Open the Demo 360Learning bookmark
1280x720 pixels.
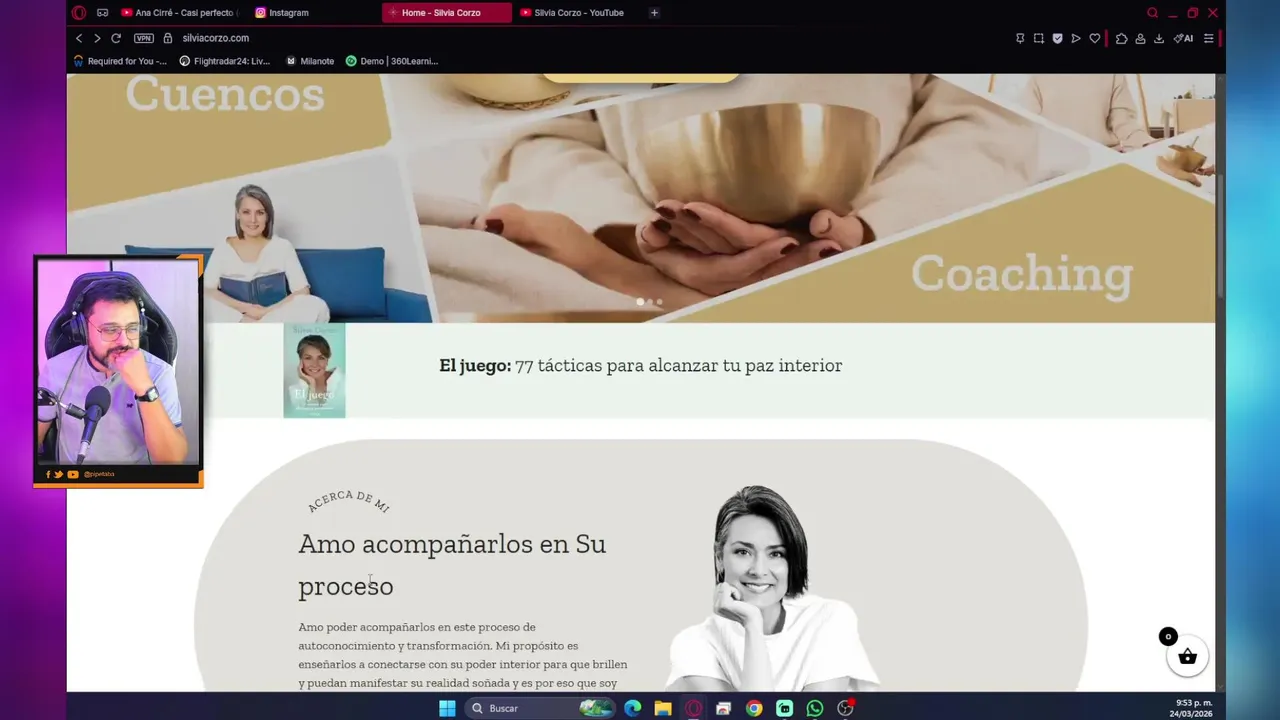(x=392, y=61)
